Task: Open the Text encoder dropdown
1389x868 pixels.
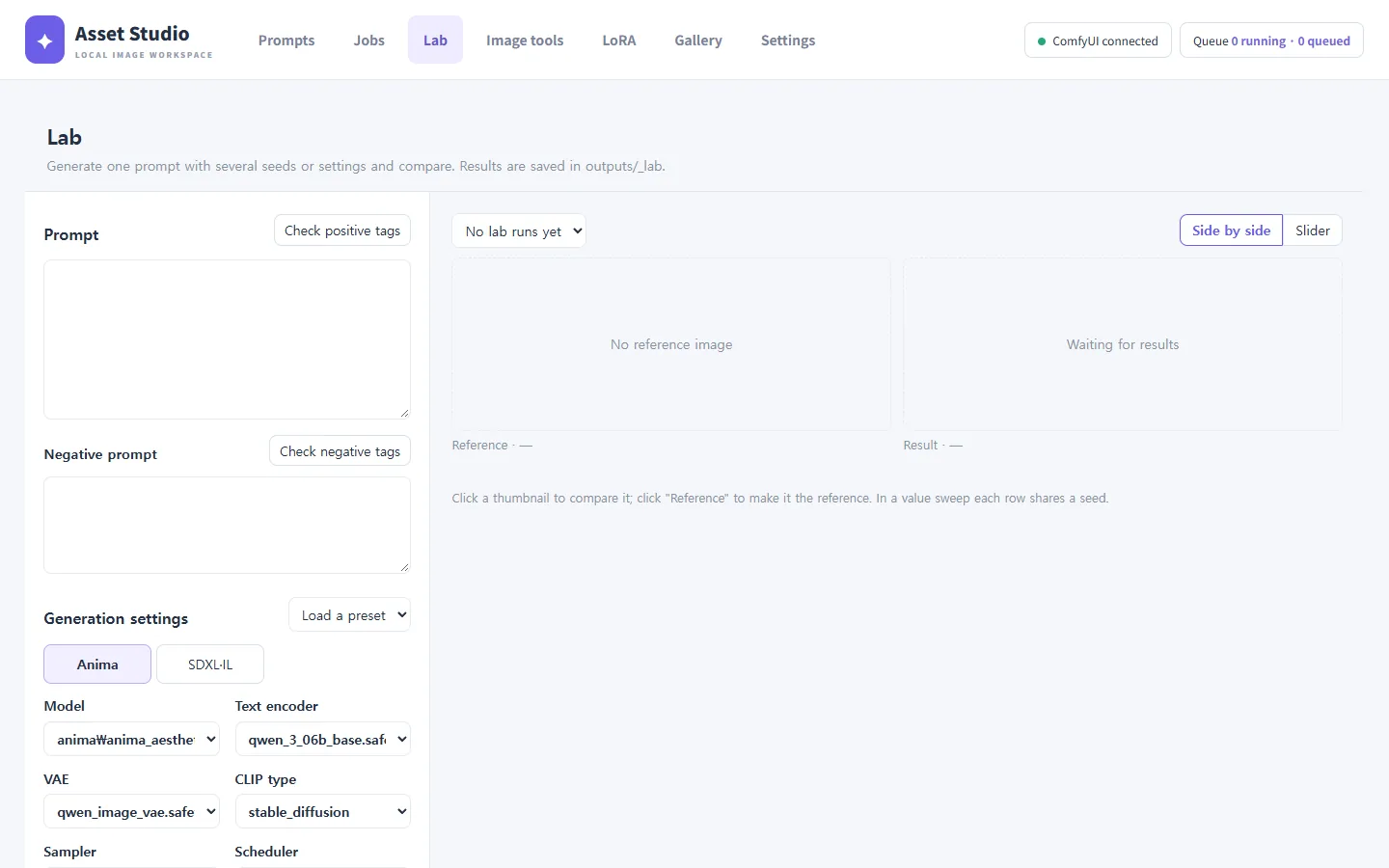Action: coord(323,740)
